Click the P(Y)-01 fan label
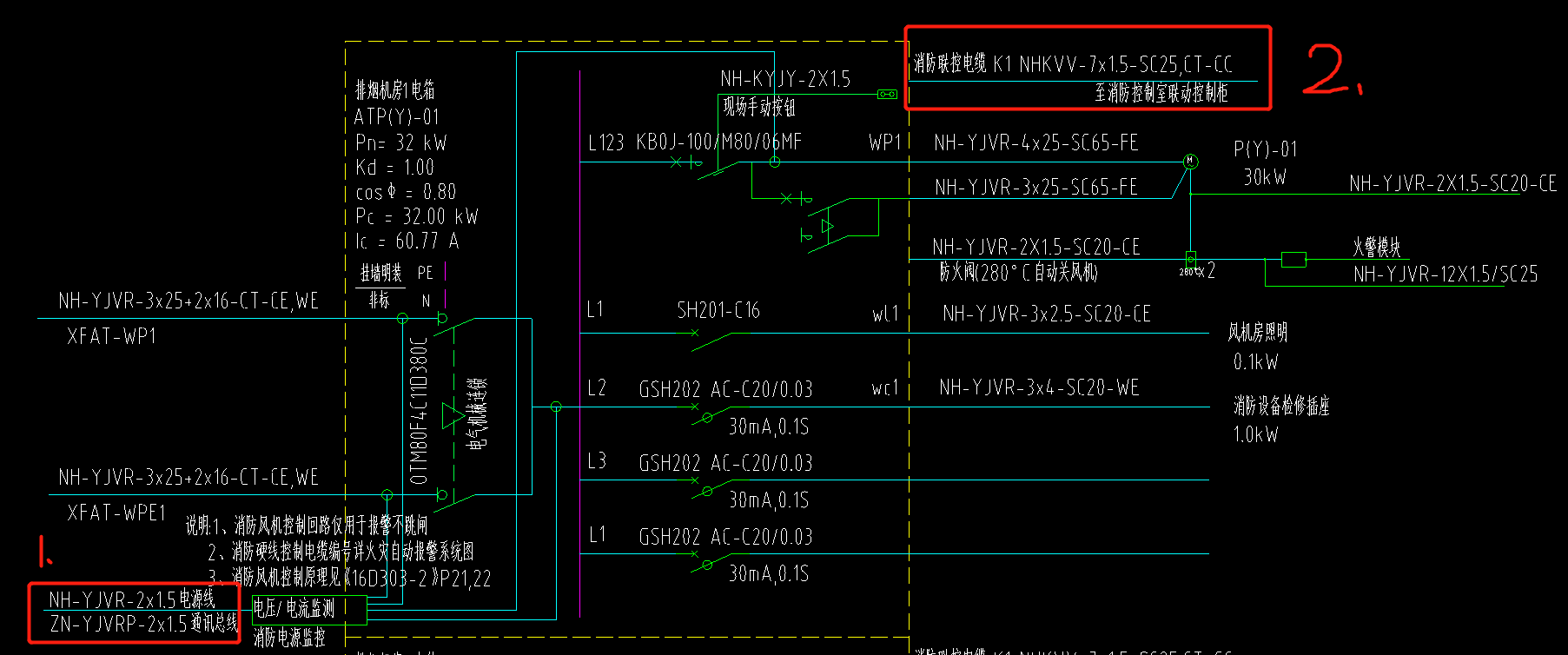1568x655 pixels. point(1265,149)
